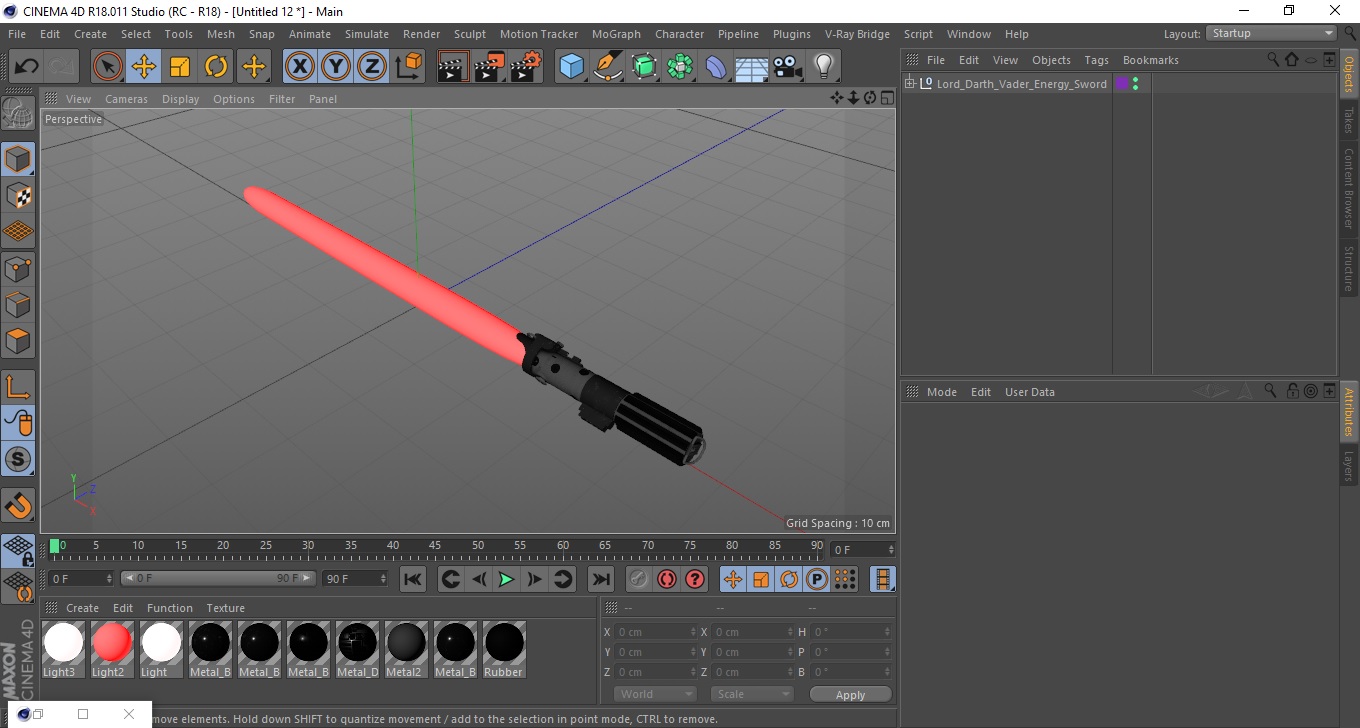
Task: Enable the Axis tool
Action: [x=18, y=387]
